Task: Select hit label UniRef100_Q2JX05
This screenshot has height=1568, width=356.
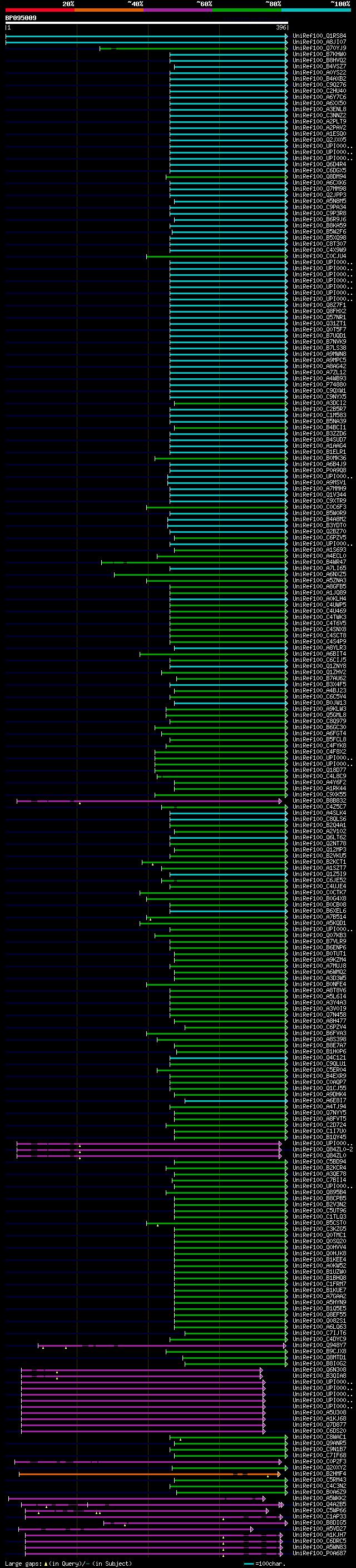Action: point(319,140)
